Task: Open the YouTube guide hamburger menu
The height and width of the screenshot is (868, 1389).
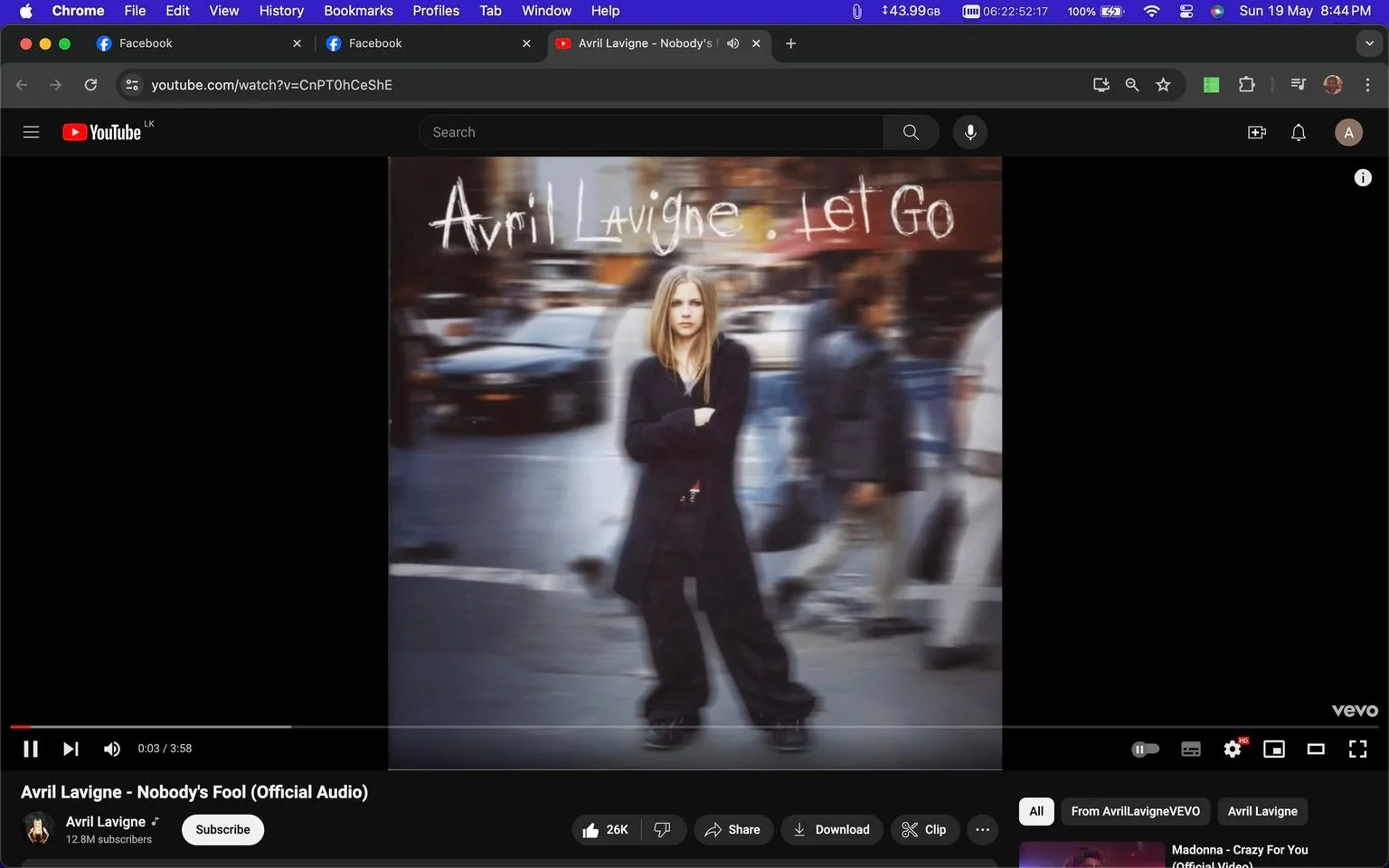Action: point(31,132)
